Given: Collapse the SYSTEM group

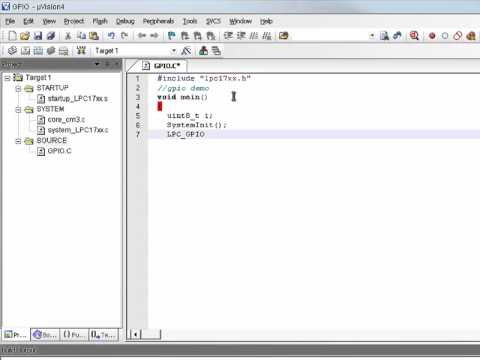Looking at the screenshot, I should (18, 109).
